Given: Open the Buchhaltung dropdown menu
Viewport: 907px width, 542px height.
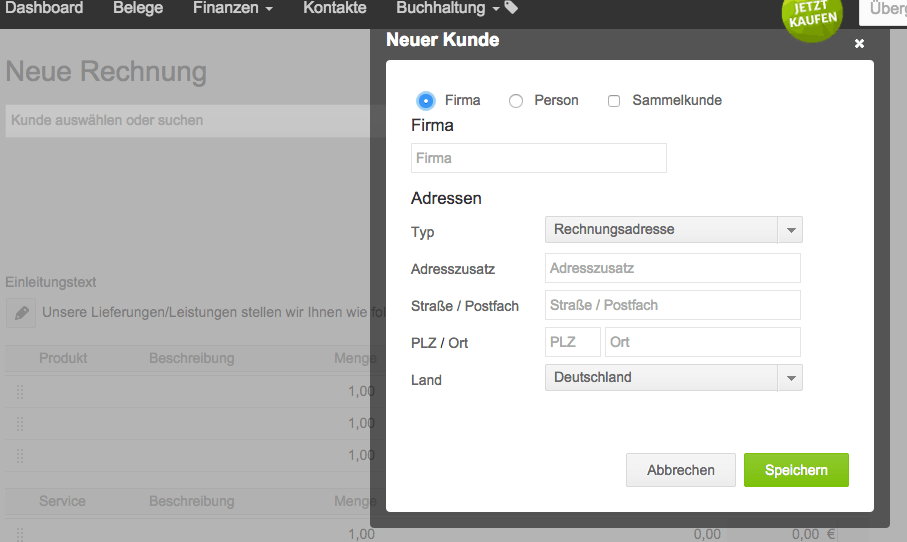Looking at the screenshot, I should (x=448, y=8).
